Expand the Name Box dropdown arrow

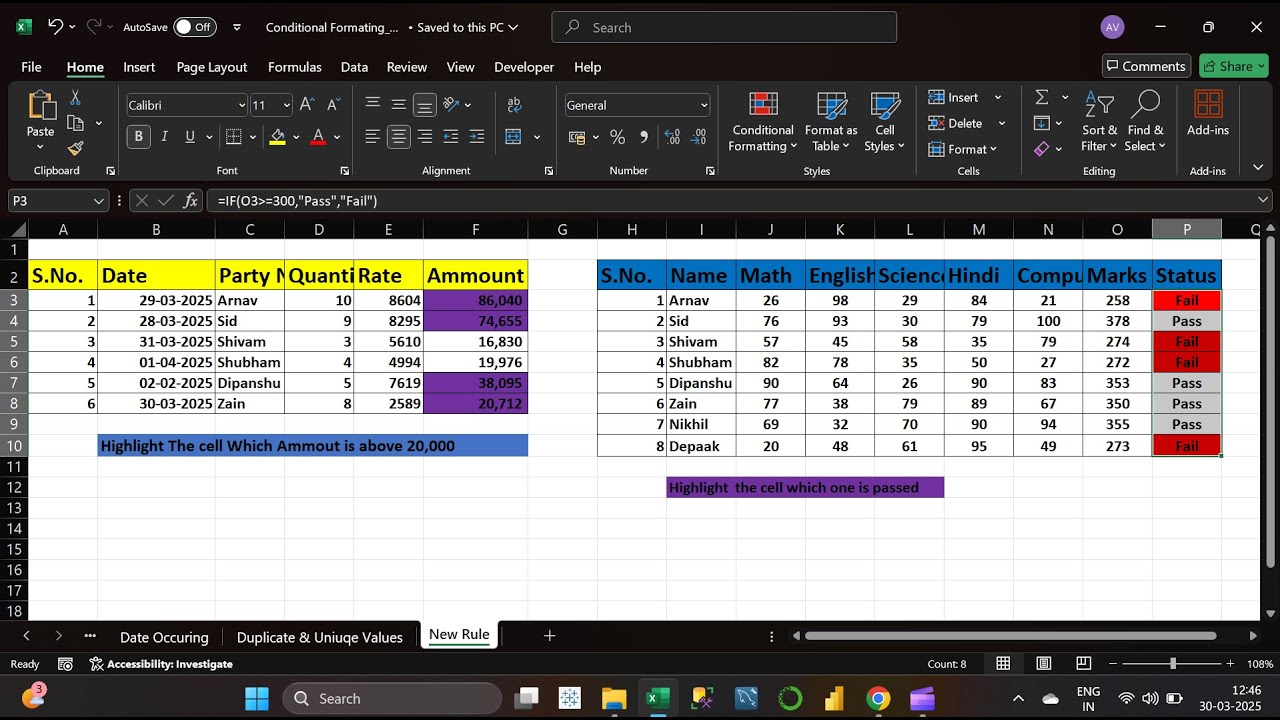coord(98,201)
